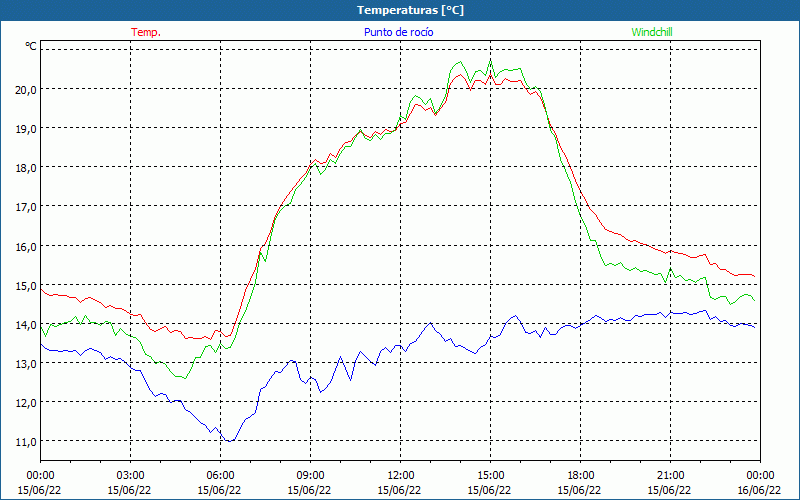Click the 16/06/22 date label
Image resolution: width=800 pixels, height=500 pixels.
tap(760, 490)
